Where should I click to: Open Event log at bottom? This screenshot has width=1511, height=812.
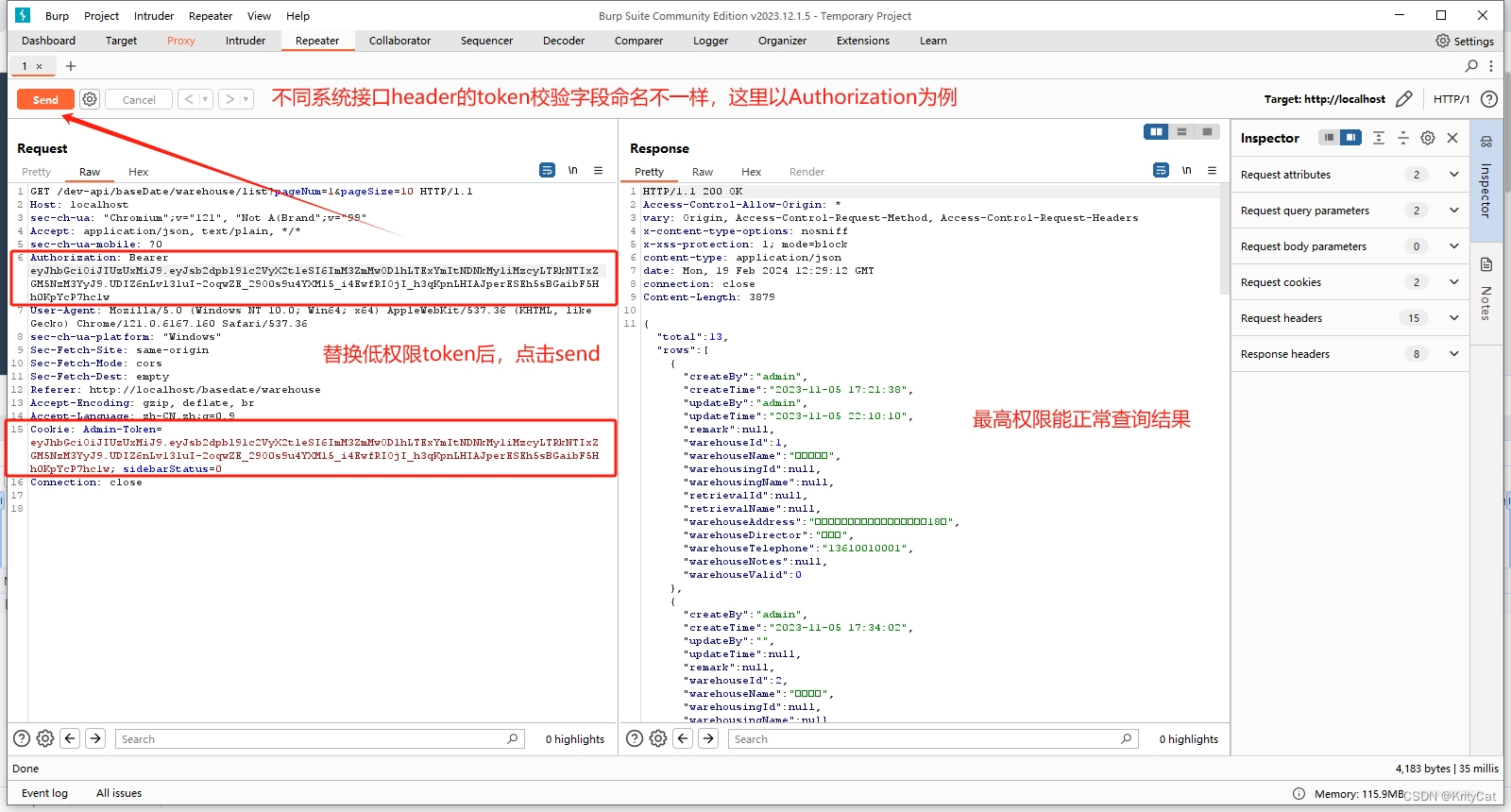(x=44, y=793)
